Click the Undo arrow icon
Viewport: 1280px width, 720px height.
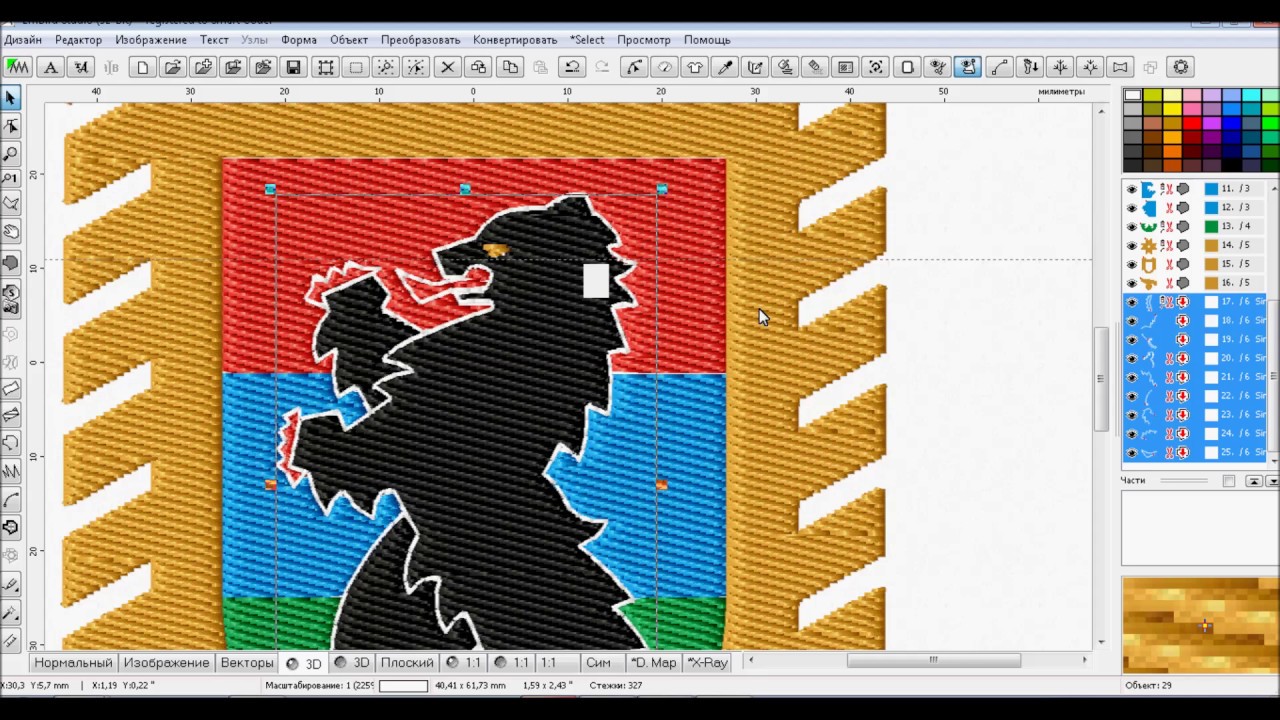coord(572,67)
